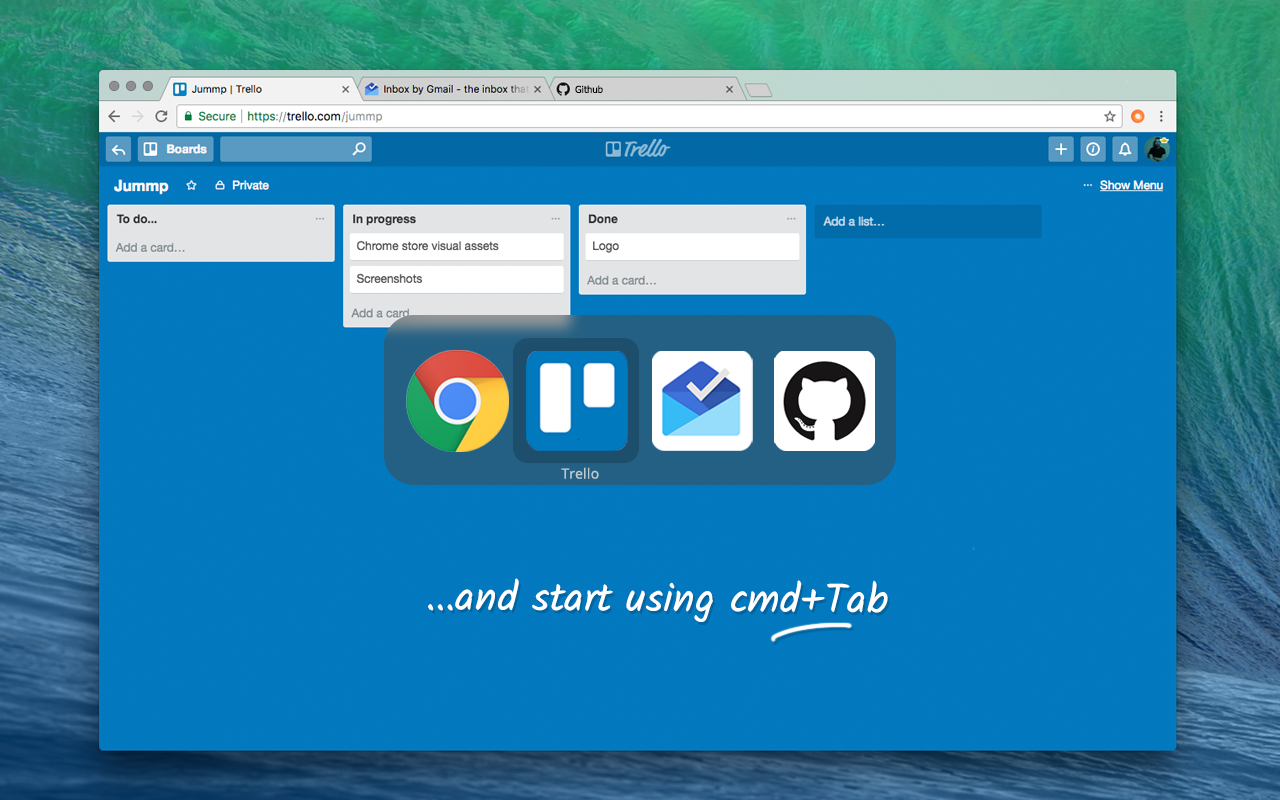
Task: Open the Chrome three-dot menu
Action: click(x=1161, y=116)
